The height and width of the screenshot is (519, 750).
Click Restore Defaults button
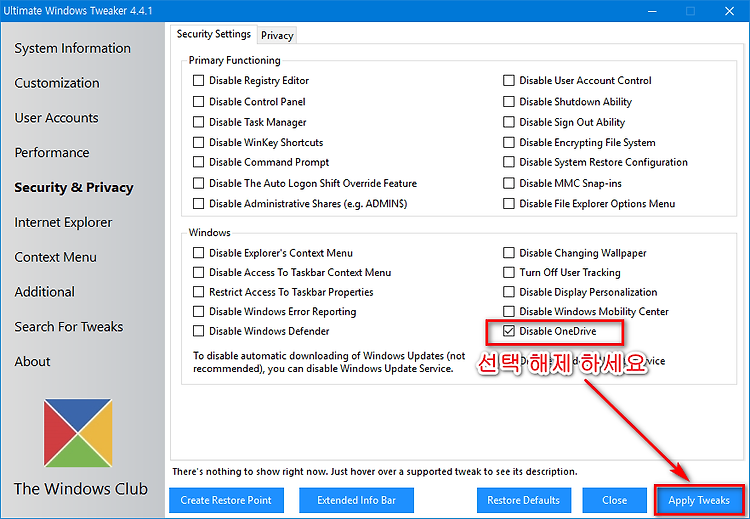click(524, 500)
